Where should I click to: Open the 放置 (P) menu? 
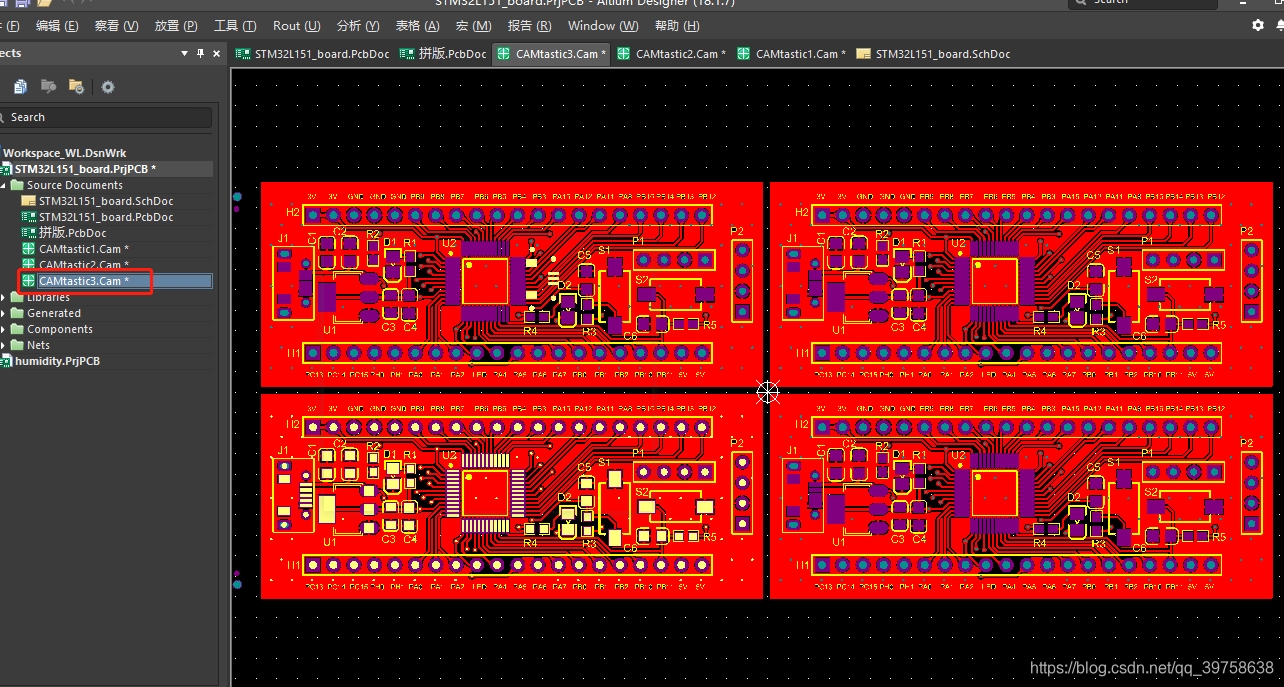[x=176, y=26]
